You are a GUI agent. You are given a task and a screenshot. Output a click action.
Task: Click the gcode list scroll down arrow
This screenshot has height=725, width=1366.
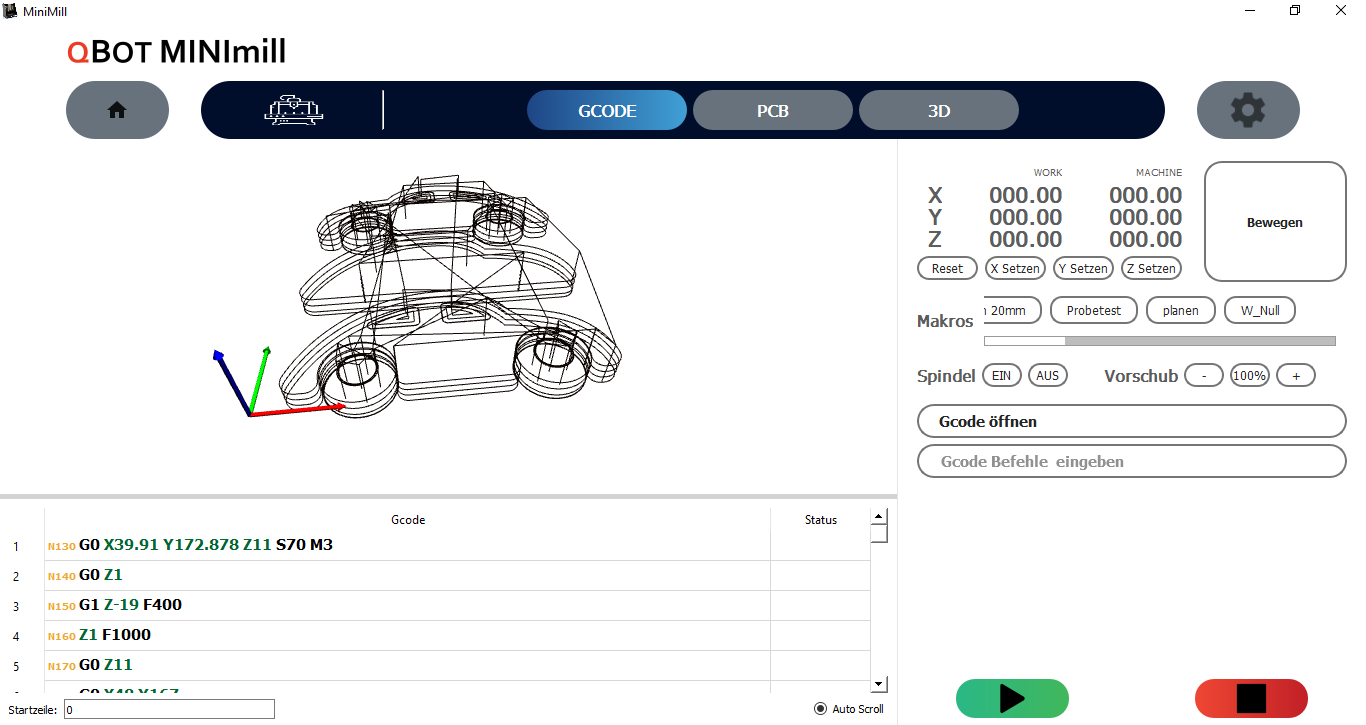879,684
